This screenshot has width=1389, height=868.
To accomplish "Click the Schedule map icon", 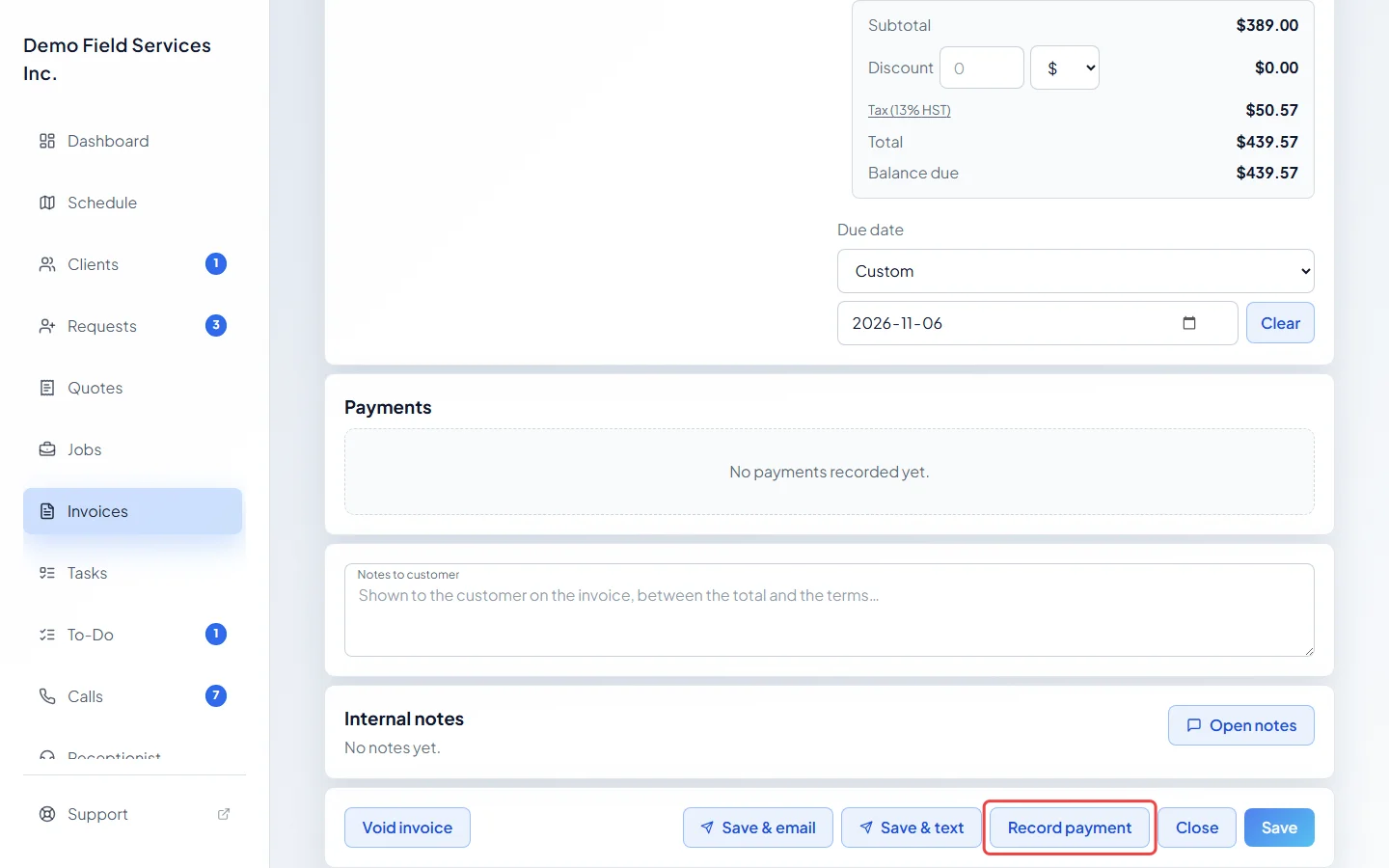I will point(47,203).
